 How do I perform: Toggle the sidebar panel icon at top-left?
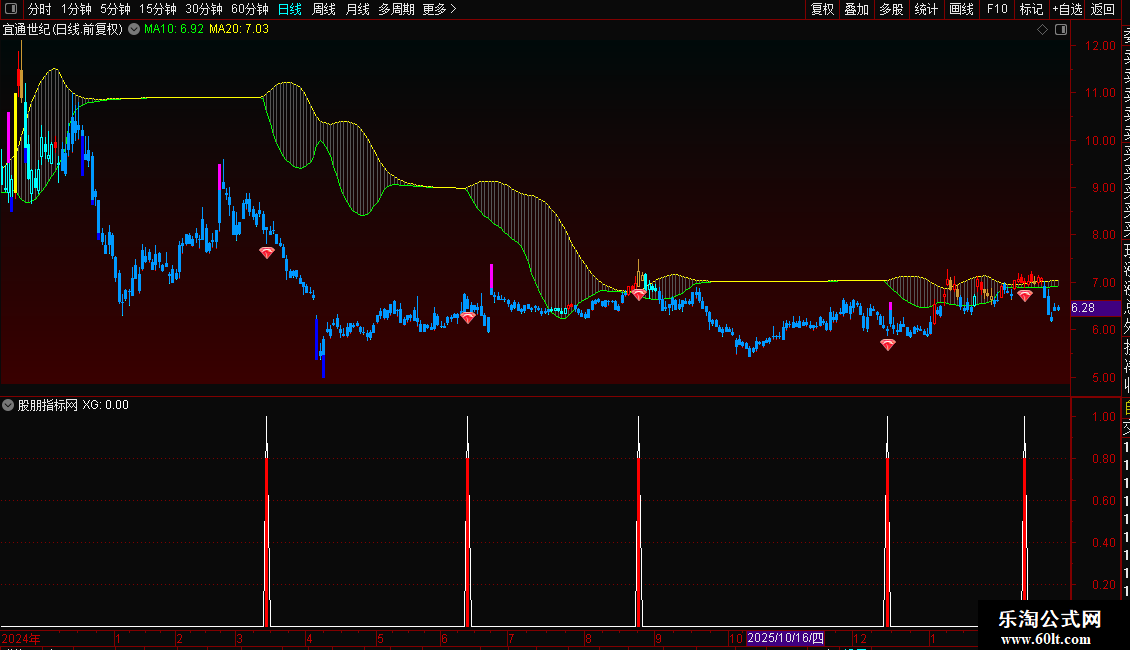pos(11,9)
